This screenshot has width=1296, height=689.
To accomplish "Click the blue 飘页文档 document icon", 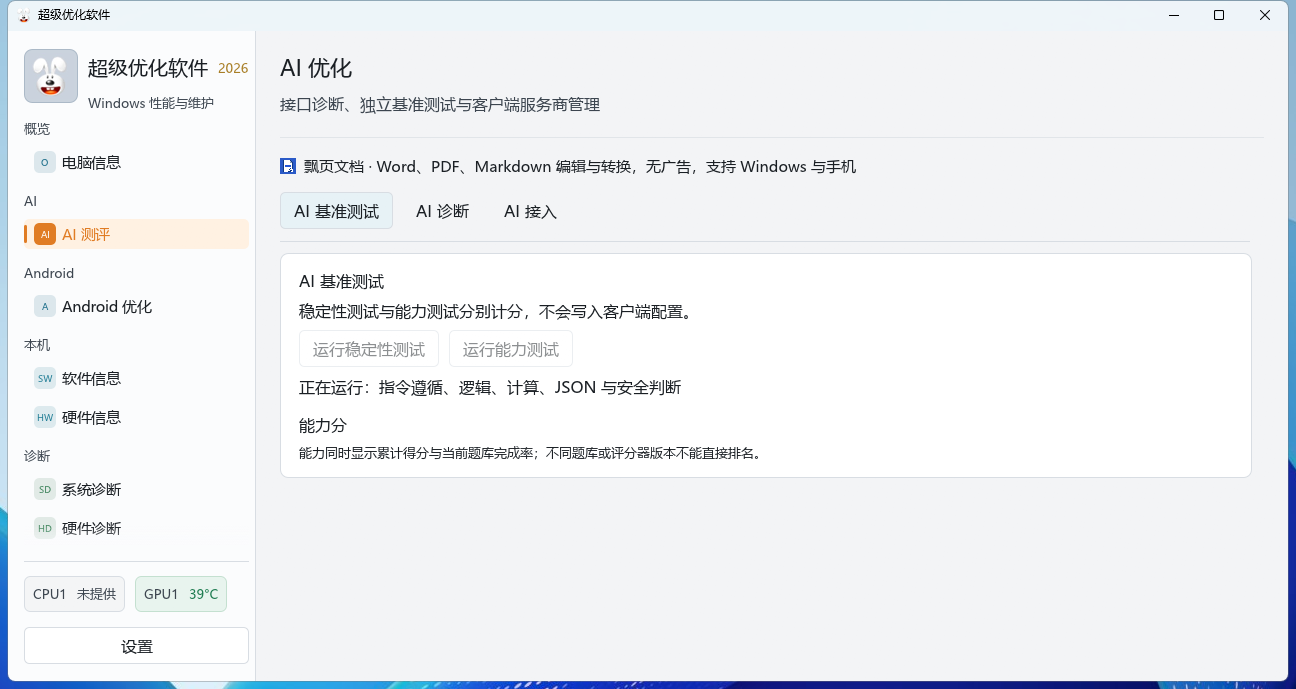I will 288,167.
